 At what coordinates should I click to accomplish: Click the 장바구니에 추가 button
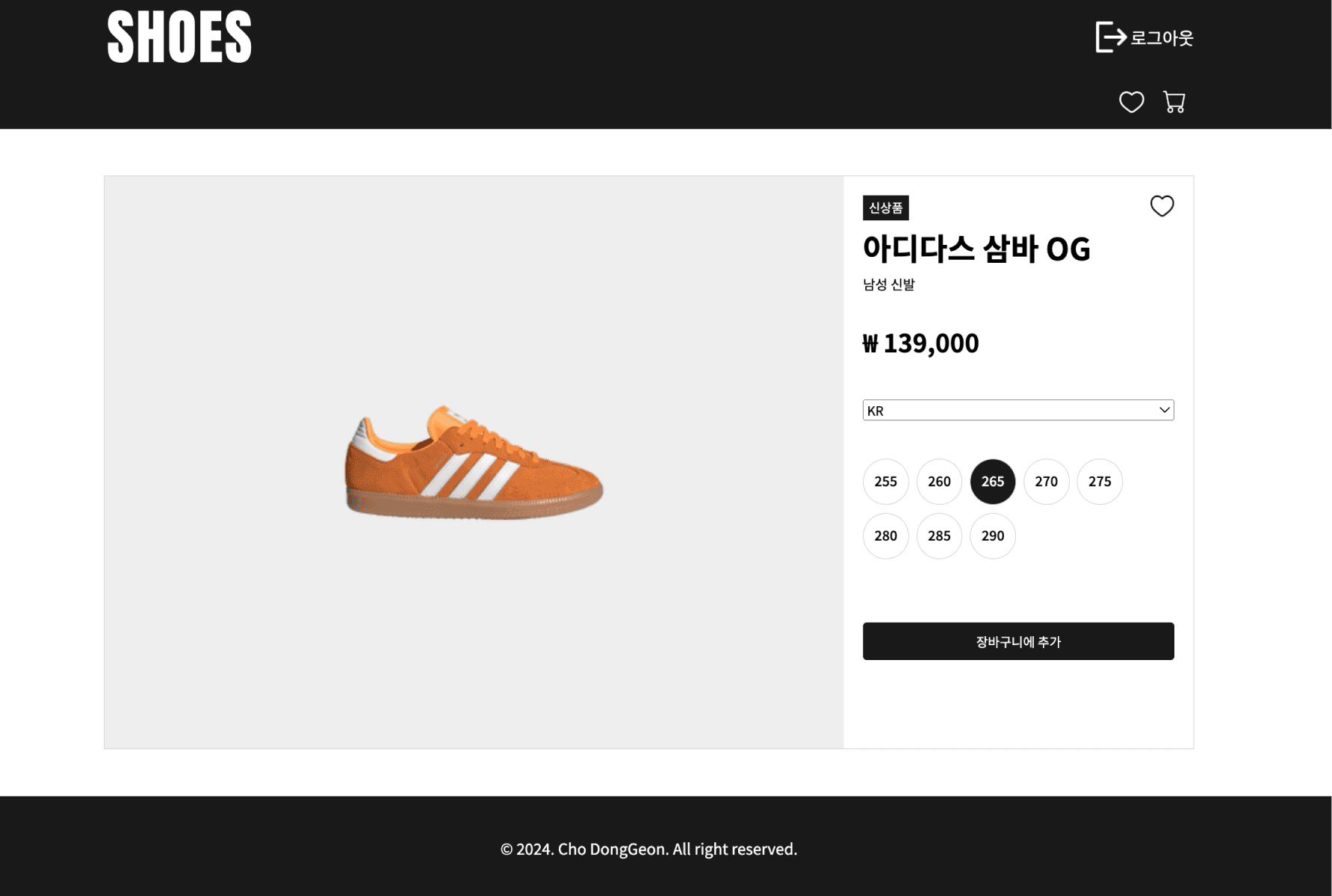point(1018,641)
